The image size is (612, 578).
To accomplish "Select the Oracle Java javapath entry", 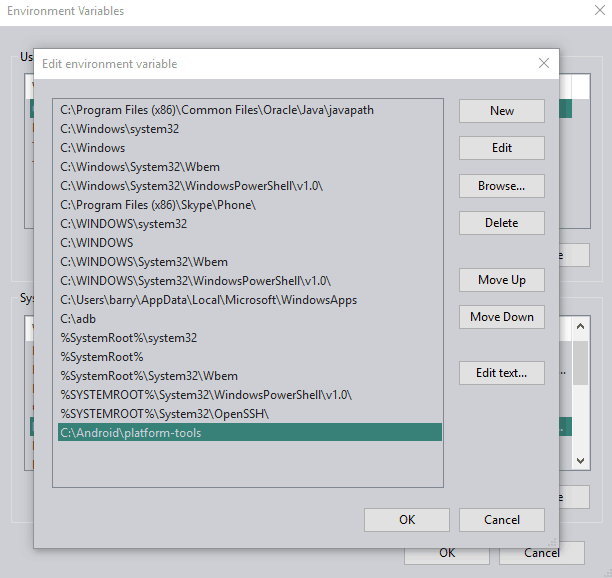I will click(x=250, y=110).
